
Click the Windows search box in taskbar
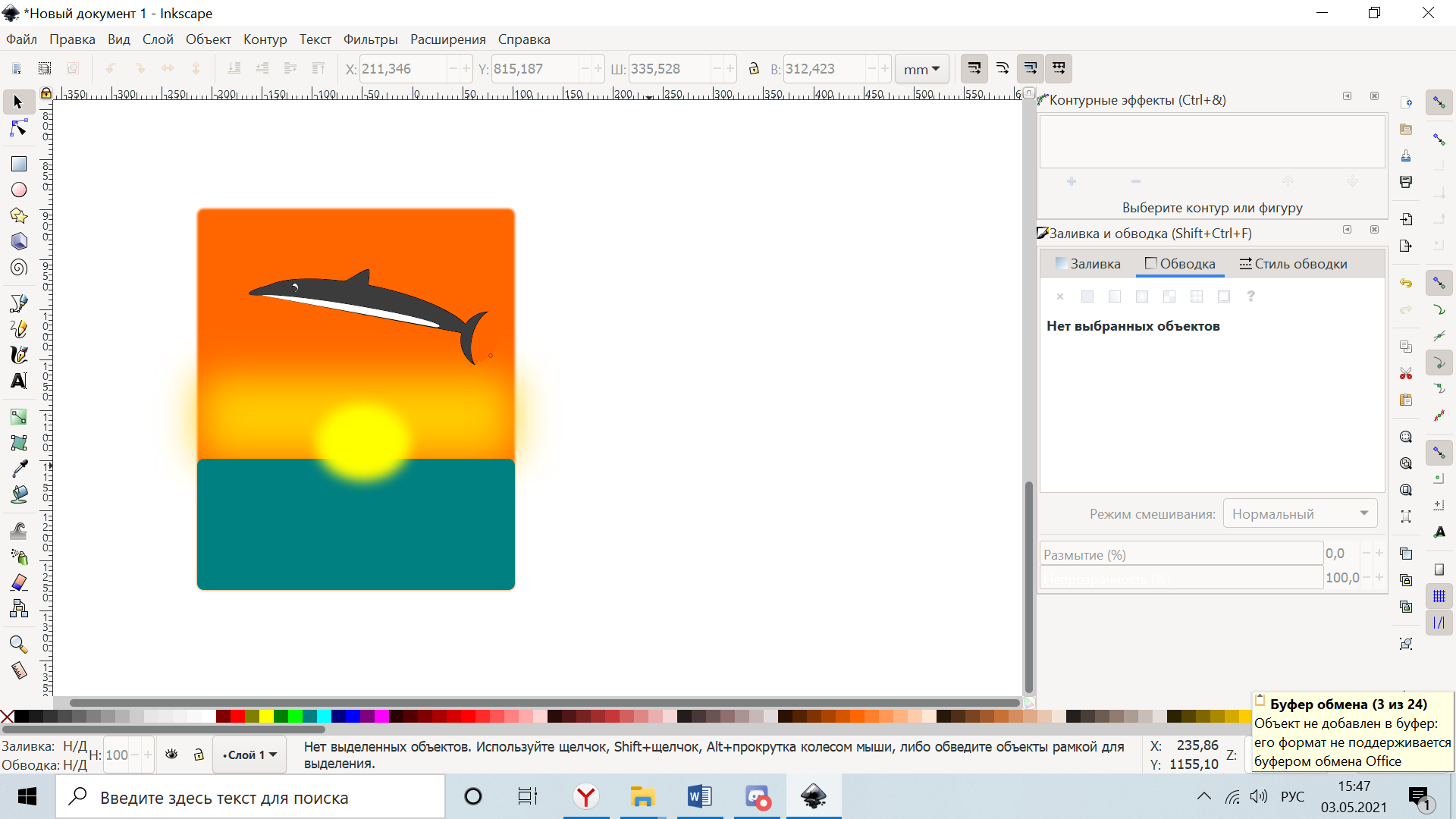[250, 797]
